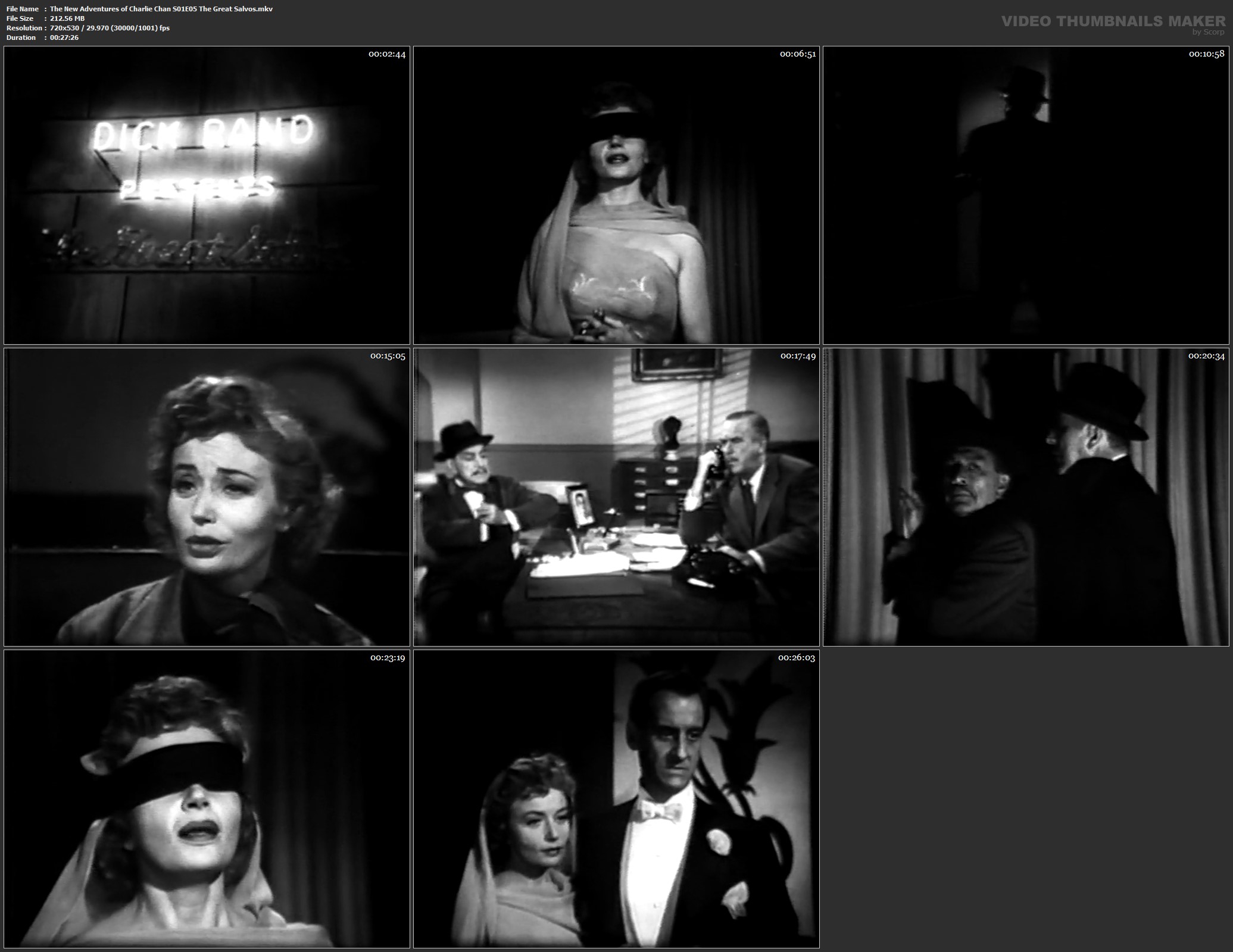Click the 00:10:58 timestamp label
This screenshot has width=1233, height=952.
point(1207,54)
